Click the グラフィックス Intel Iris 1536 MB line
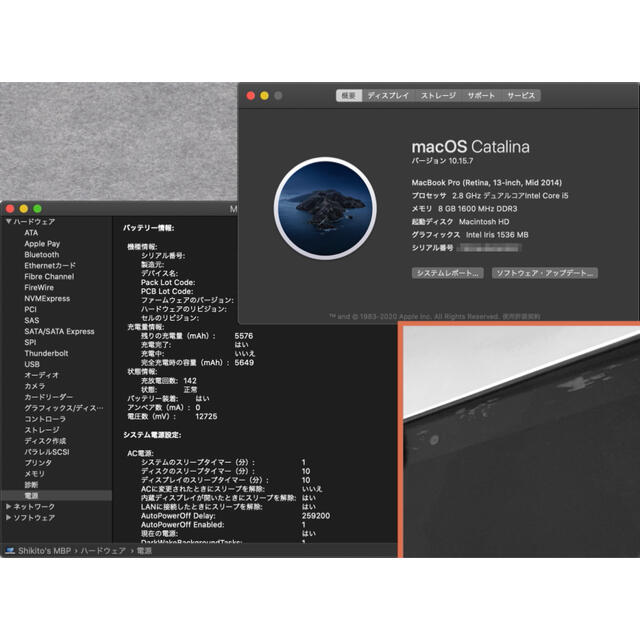 click(x=470, y=235)
